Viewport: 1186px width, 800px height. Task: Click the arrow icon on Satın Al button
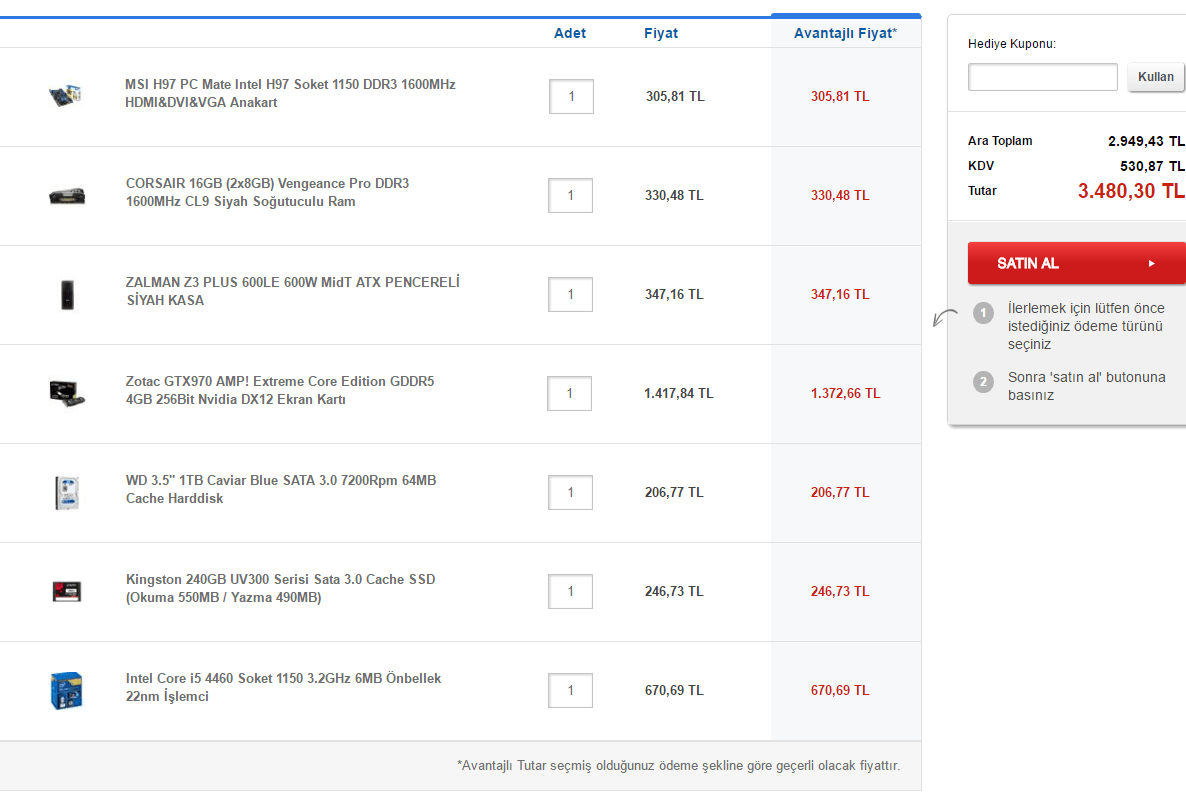click(1151, 264)
